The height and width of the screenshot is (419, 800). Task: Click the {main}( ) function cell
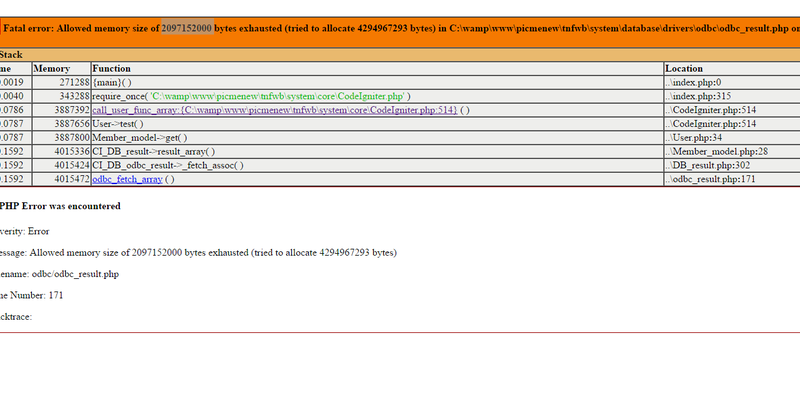[x=378, y=82]
